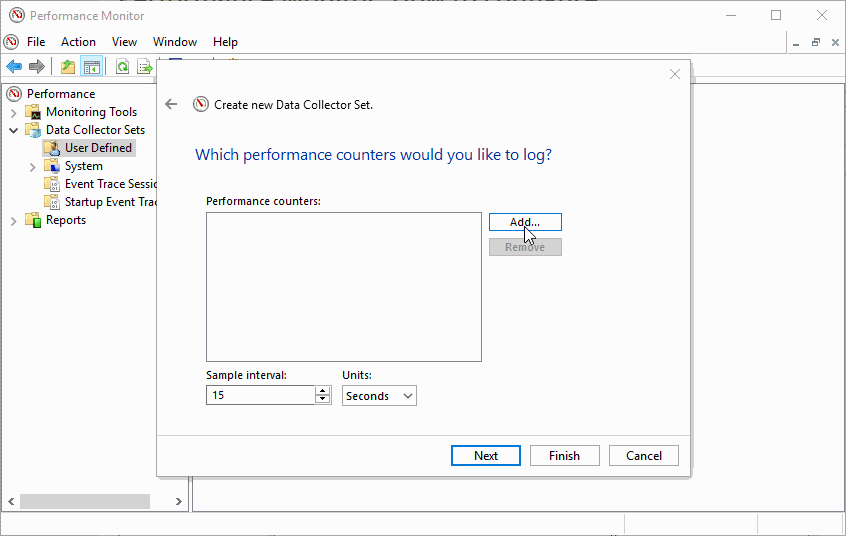
Task: Click the Export List toolbar icon
Action: coord(144,67)
